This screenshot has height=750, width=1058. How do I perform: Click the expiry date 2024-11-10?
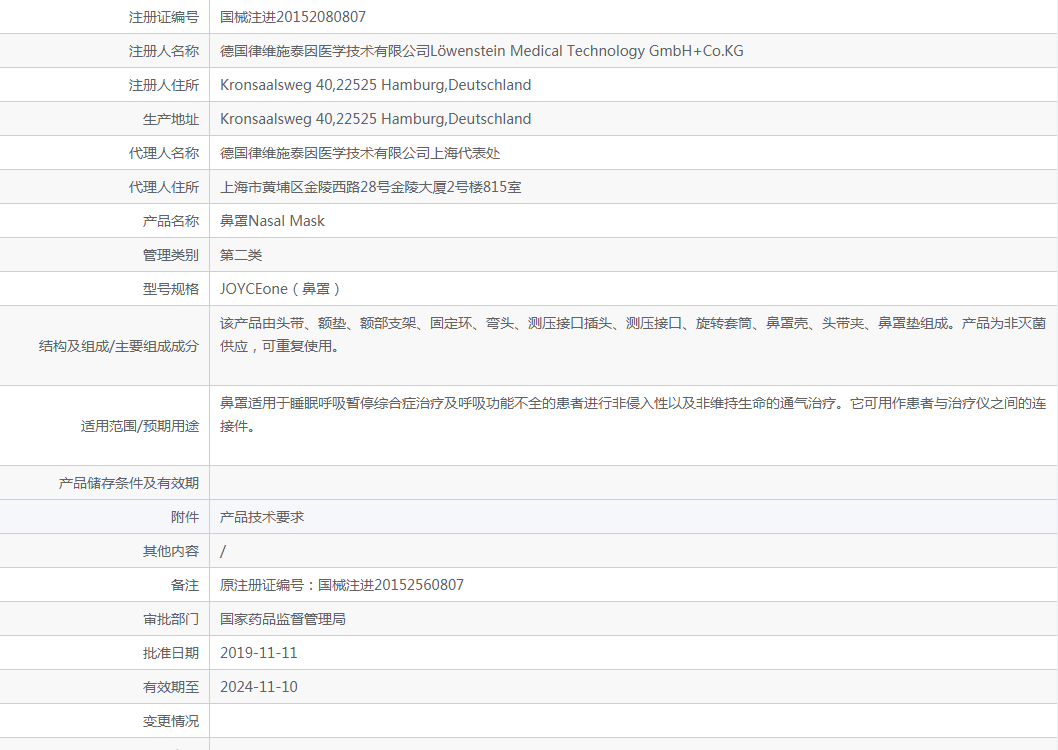258,687
